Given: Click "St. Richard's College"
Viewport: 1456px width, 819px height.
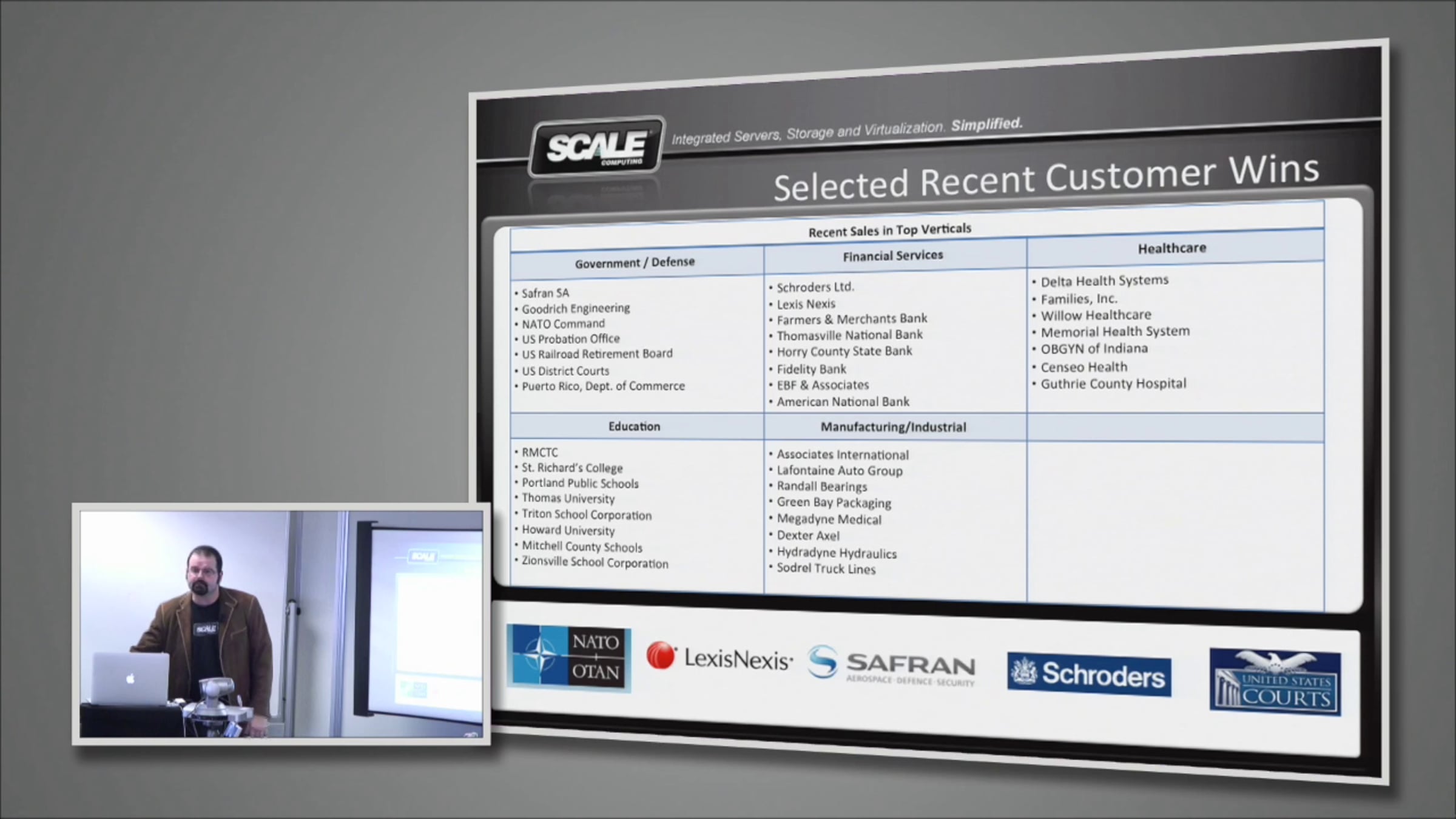Looking at the screenshot, I should point(572,468).
